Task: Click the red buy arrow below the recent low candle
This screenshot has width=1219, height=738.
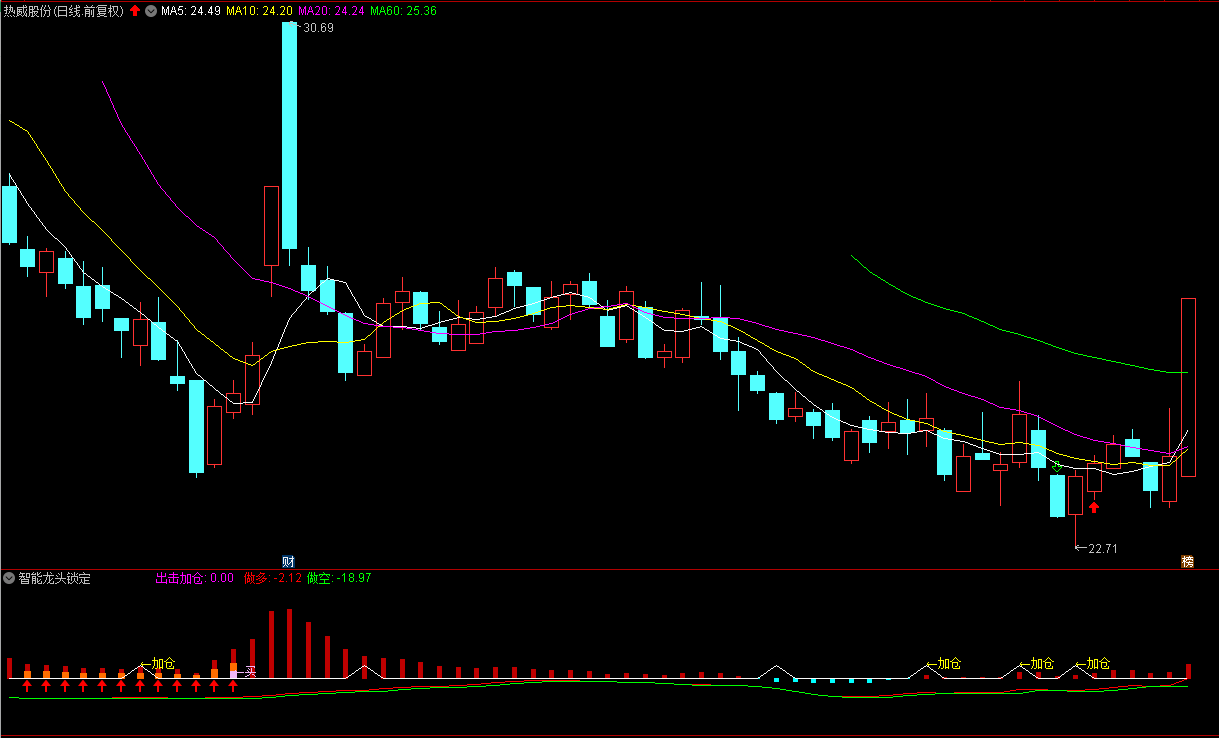Action: coord(1094,507)
